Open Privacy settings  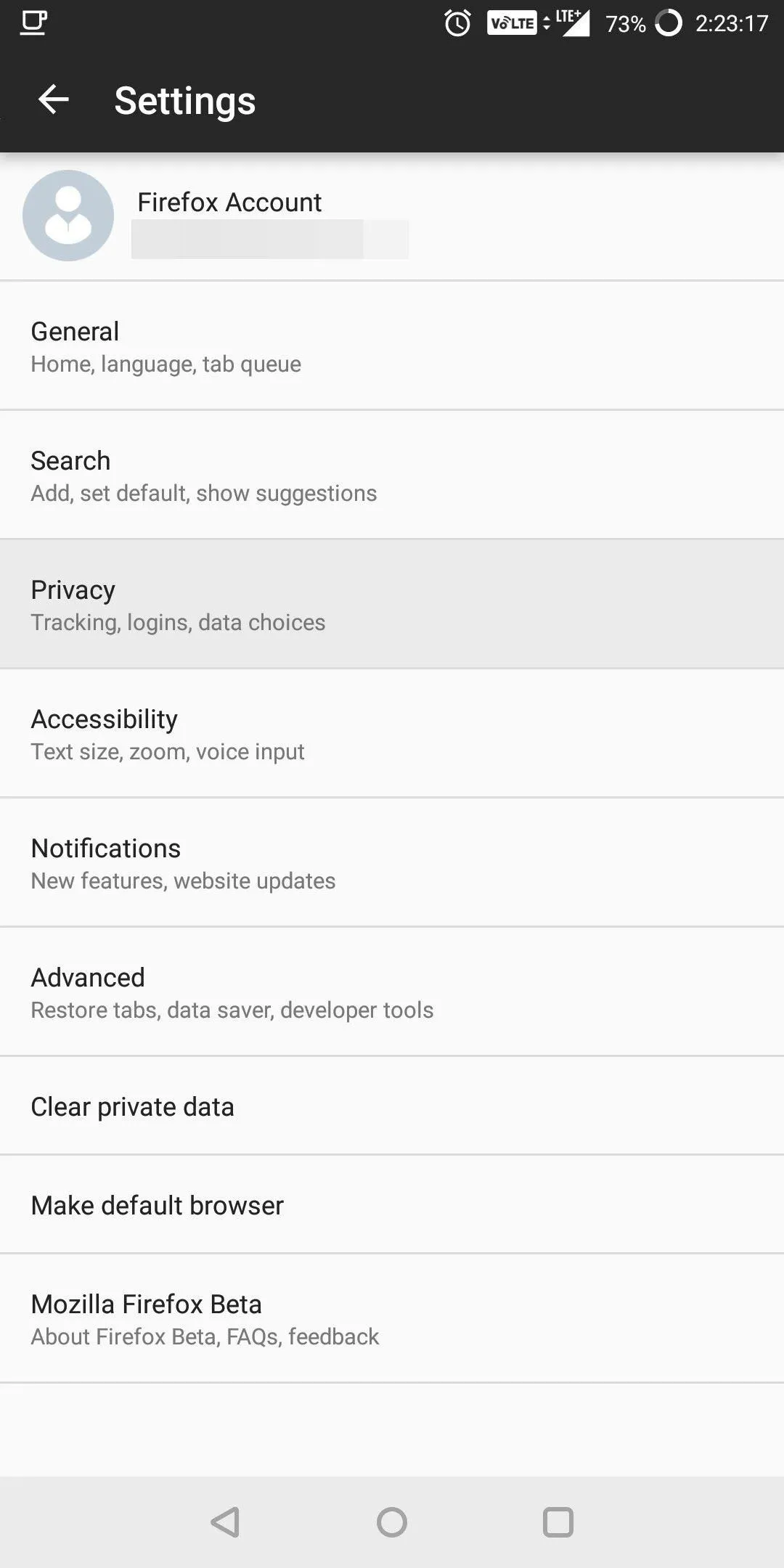(x=392, y=604)
